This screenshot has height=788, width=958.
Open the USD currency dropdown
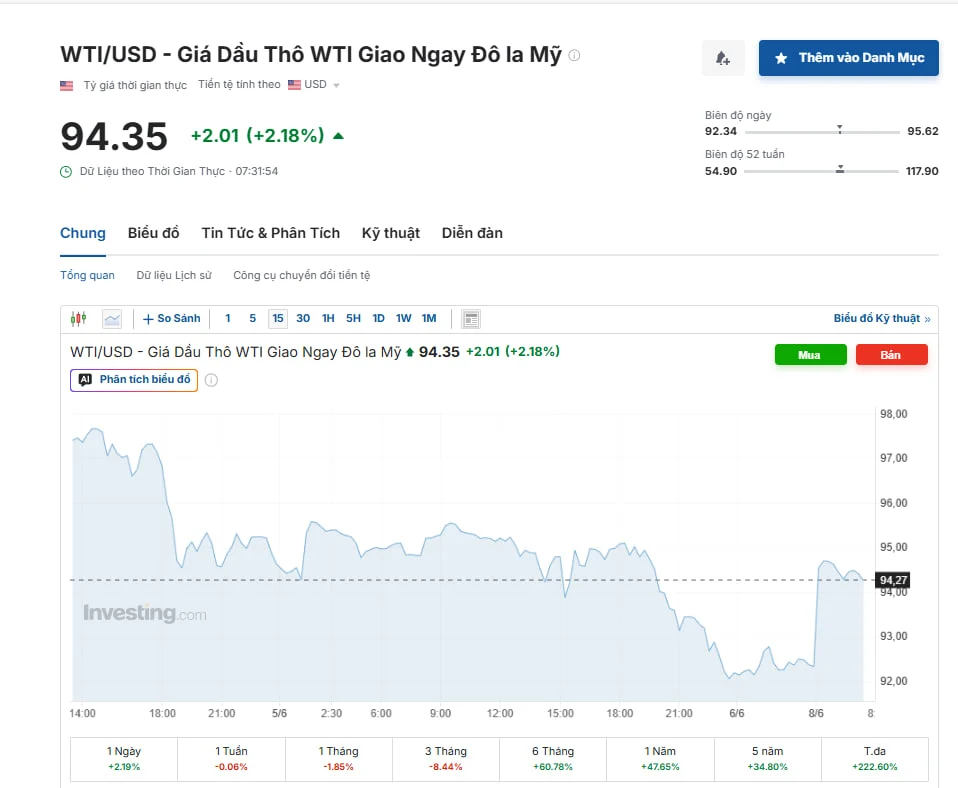tap(314, 85)
